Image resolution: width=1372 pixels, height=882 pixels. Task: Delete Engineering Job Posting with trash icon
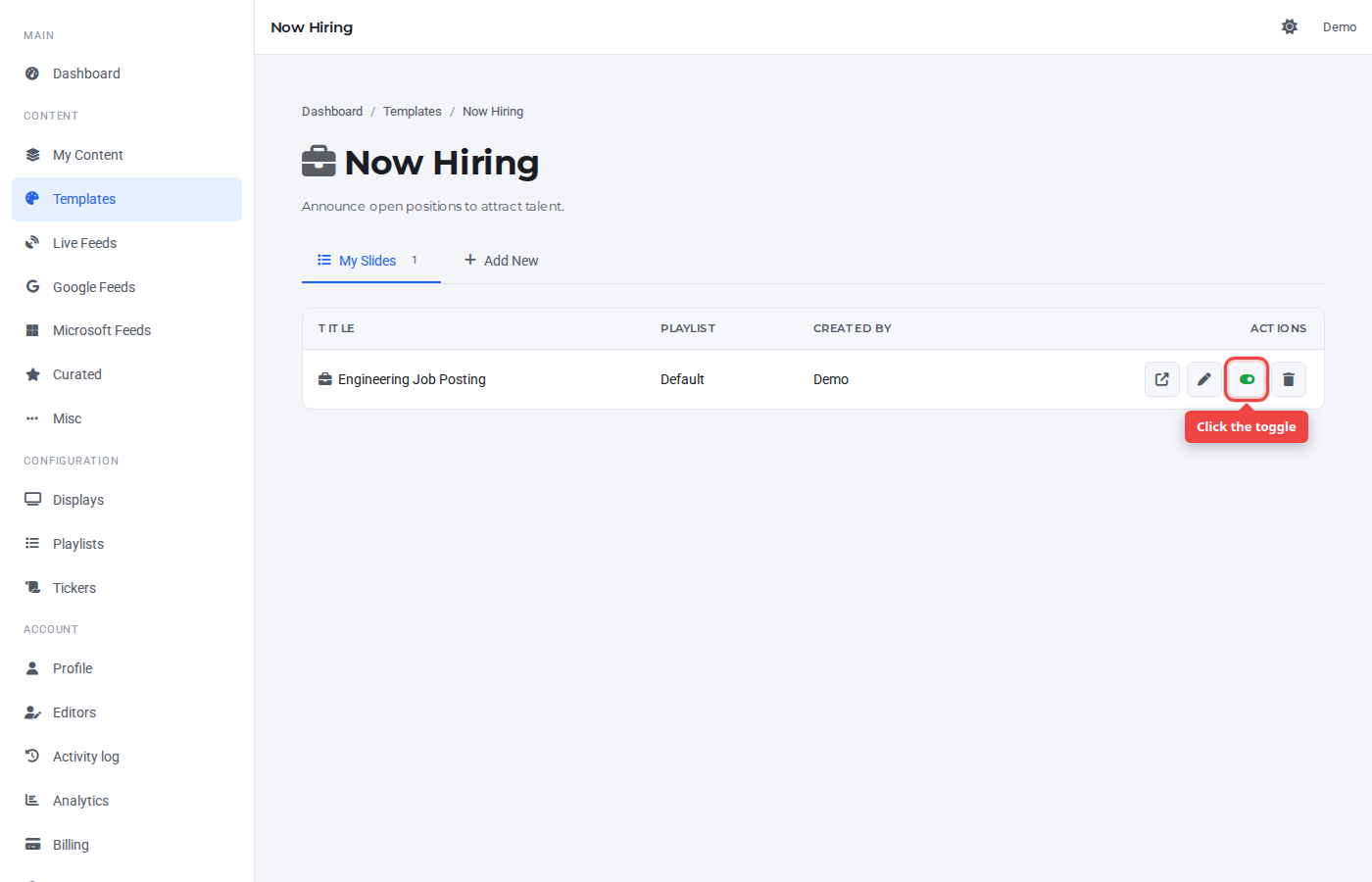(x=1289, y=379)
